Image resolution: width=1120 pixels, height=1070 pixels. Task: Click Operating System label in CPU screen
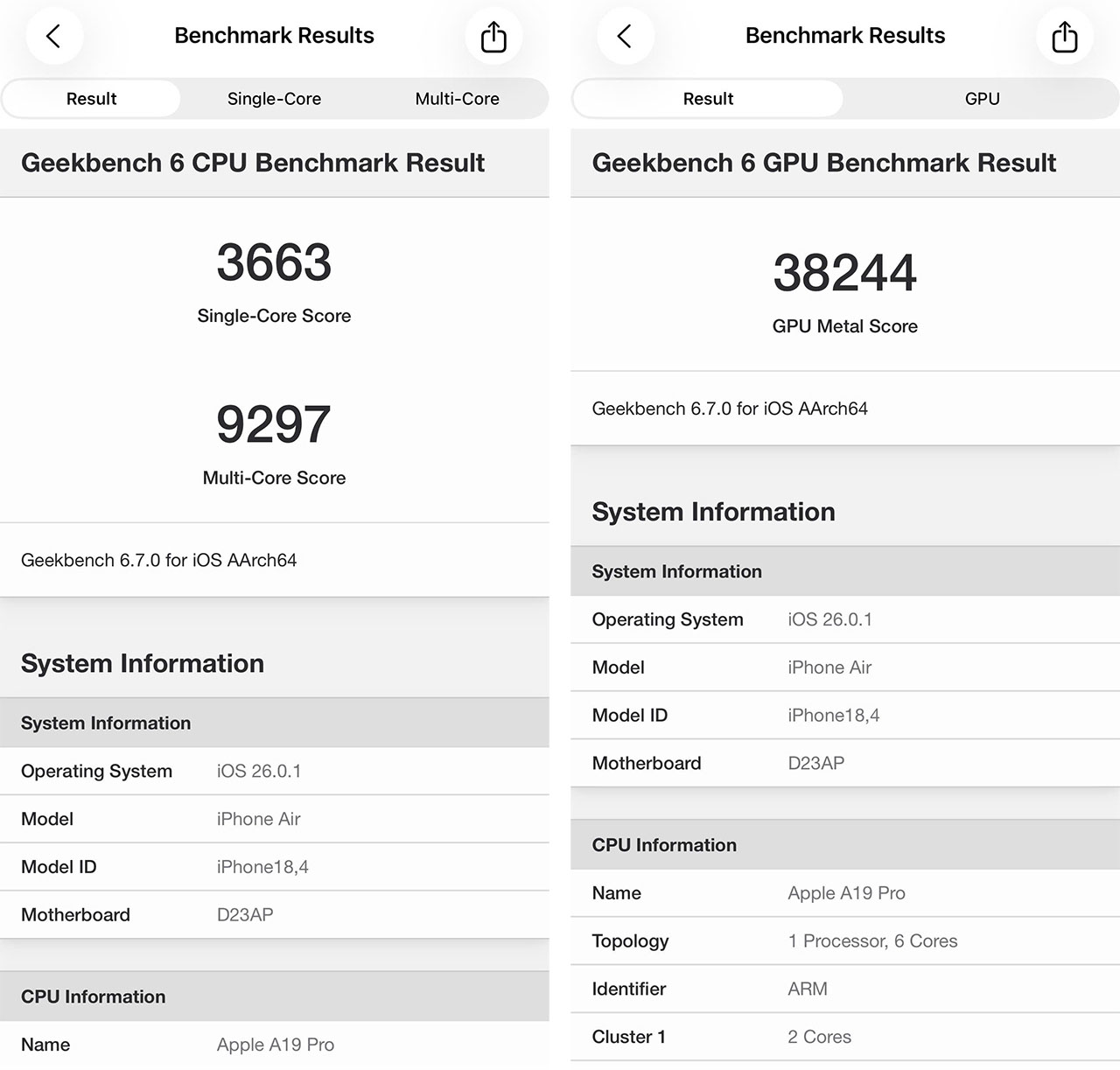click(x=97, y=771)
